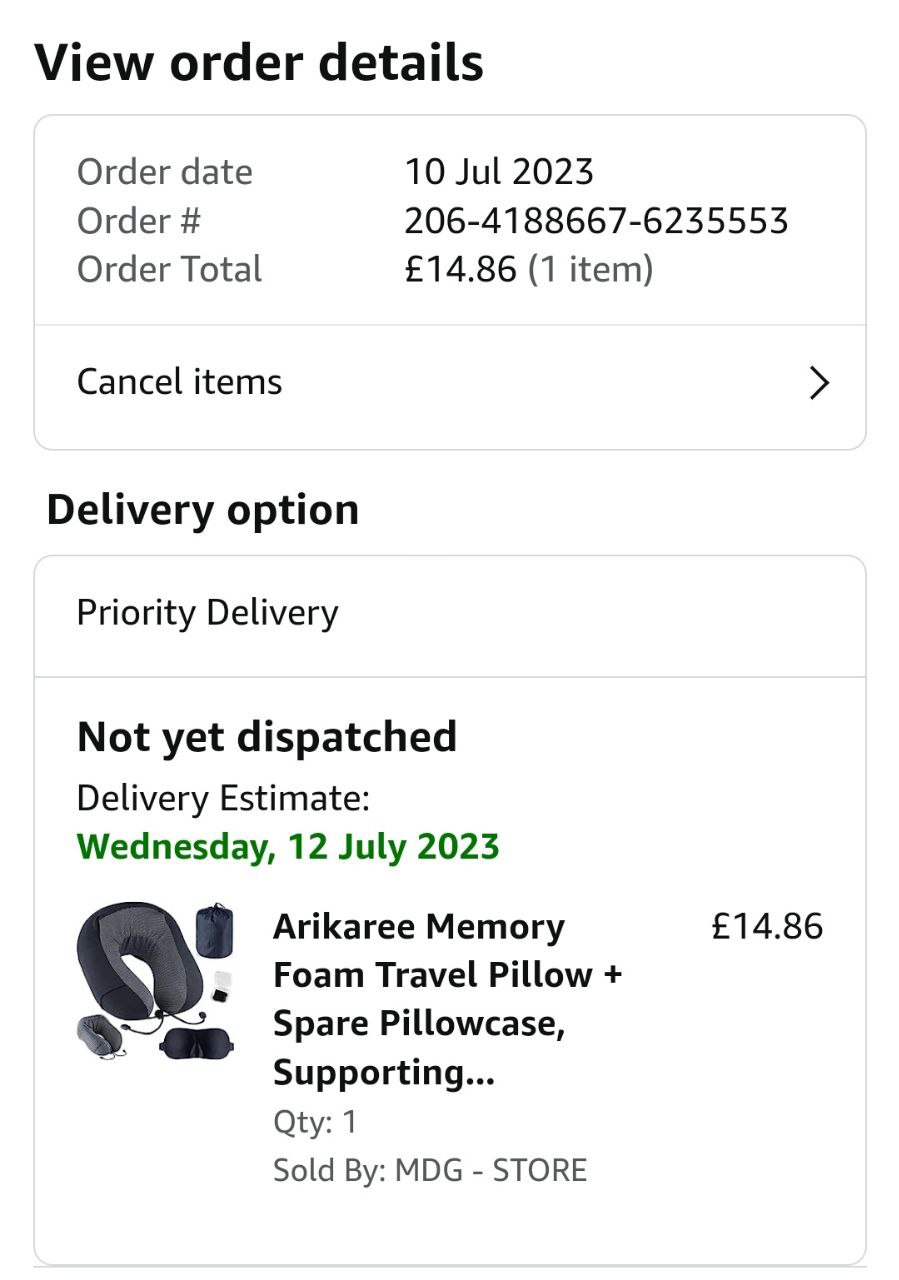Click the green Wednesday, 12 July 2023 date
Viewport: 899px width, 1280px height.
288,846
